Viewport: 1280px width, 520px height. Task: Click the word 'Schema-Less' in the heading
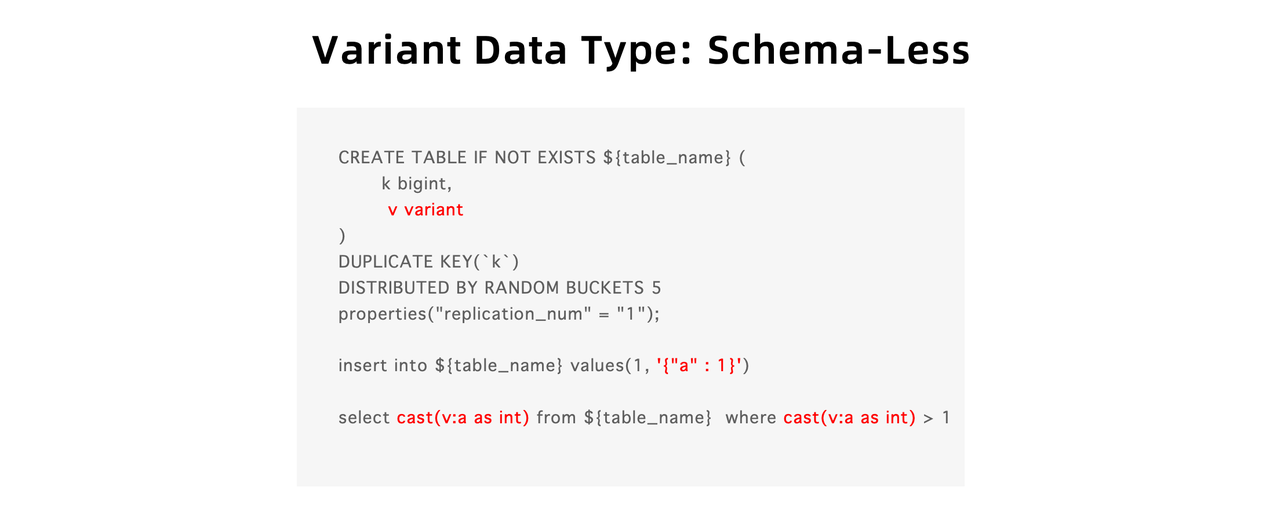pyautogui.click(x=838, y=50)
